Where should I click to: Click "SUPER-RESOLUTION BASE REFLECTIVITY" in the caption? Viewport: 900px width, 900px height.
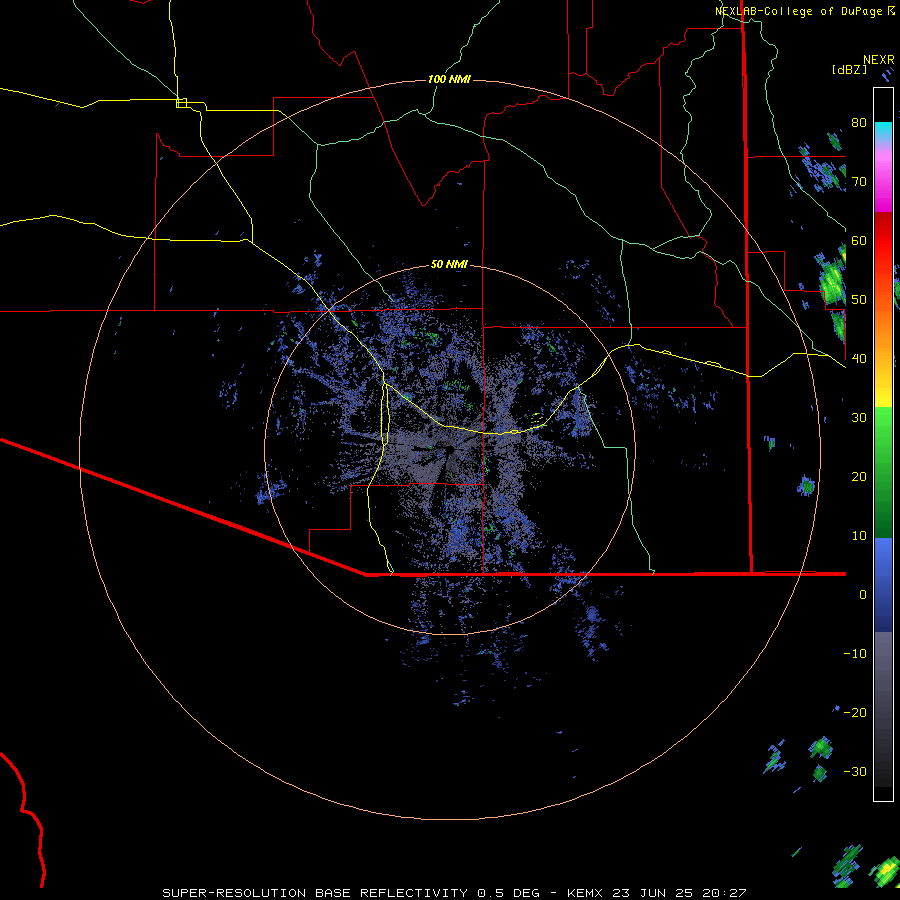tap(315, 893)
